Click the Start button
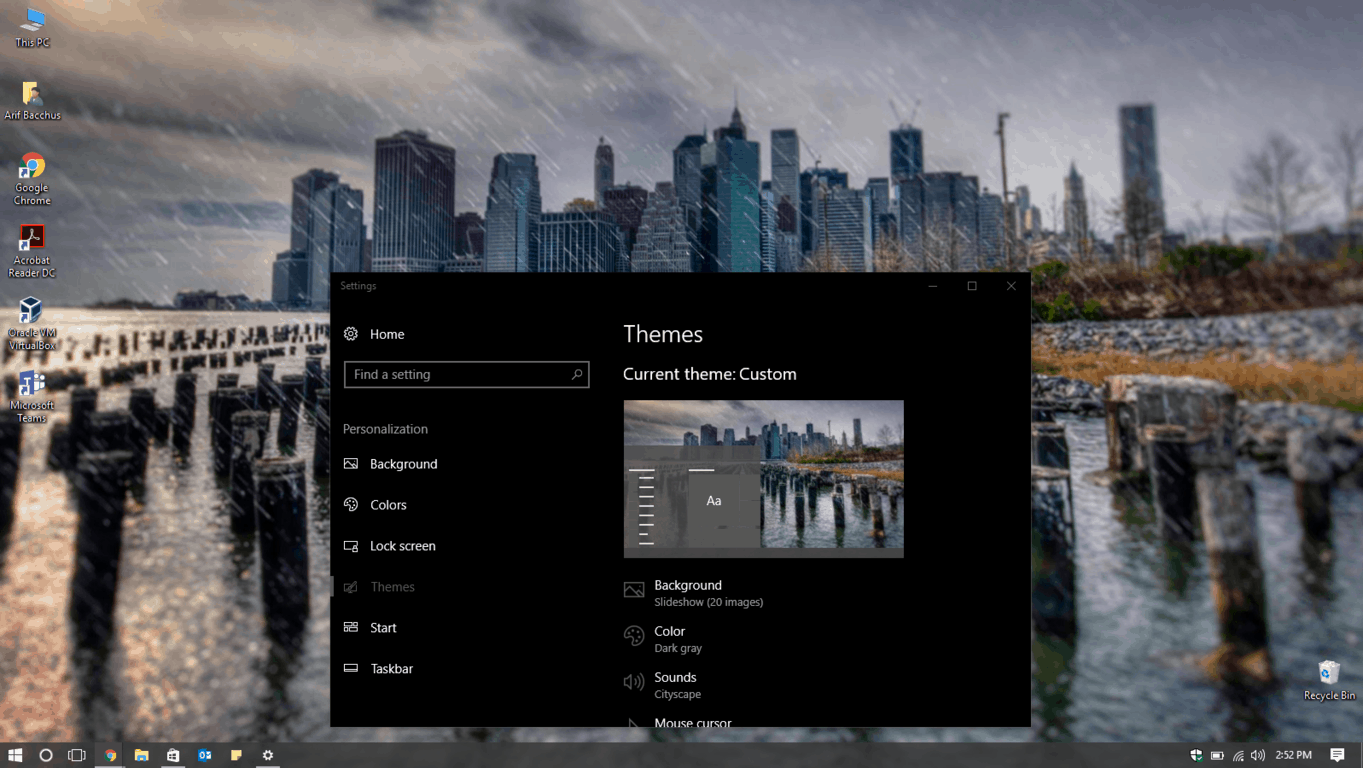 15,755
